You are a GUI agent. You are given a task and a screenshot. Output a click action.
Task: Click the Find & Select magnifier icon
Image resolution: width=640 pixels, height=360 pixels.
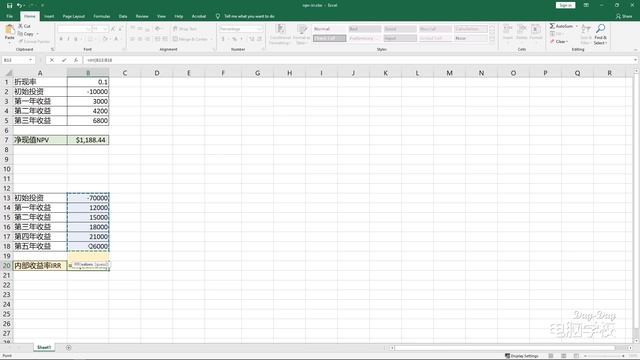point(600,29)
